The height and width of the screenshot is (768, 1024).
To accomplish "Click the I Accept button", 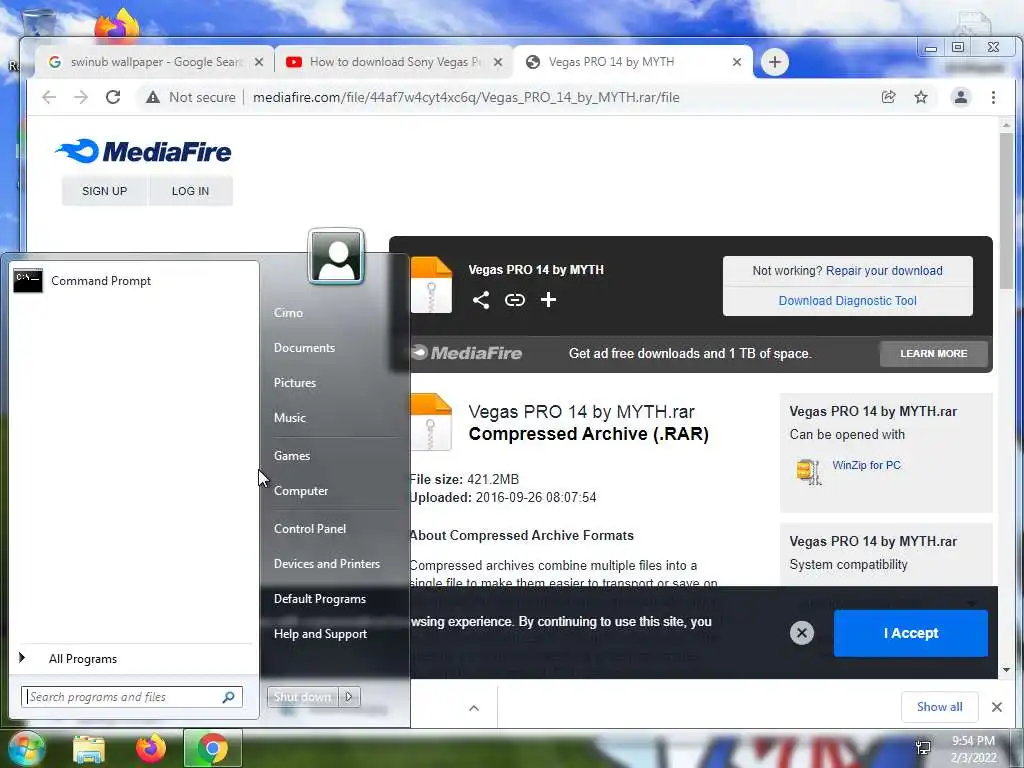I will coord(910,633).
